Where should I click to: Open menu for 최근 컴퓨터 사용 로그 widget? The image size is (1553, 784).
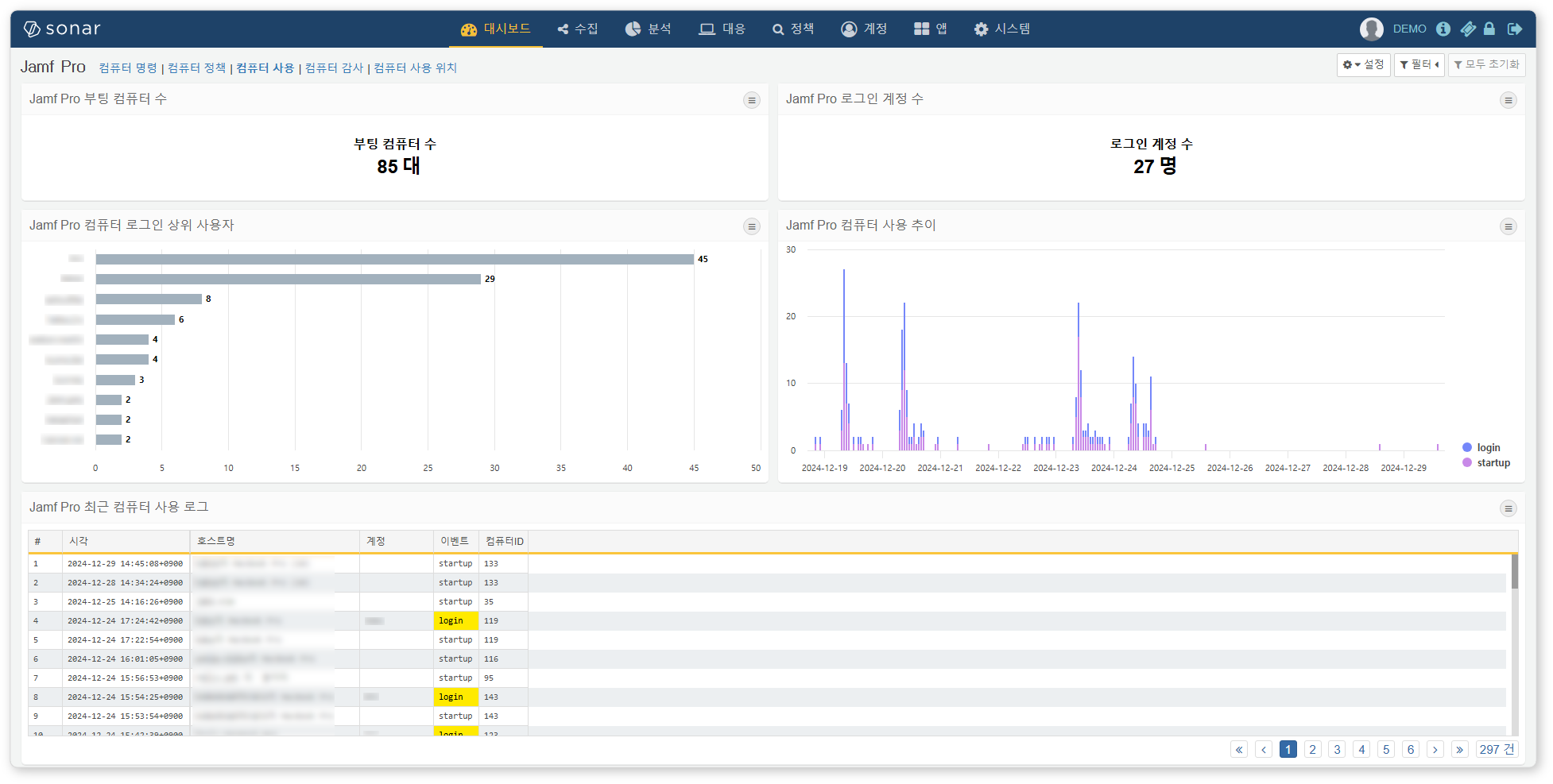click(1508, 508)
